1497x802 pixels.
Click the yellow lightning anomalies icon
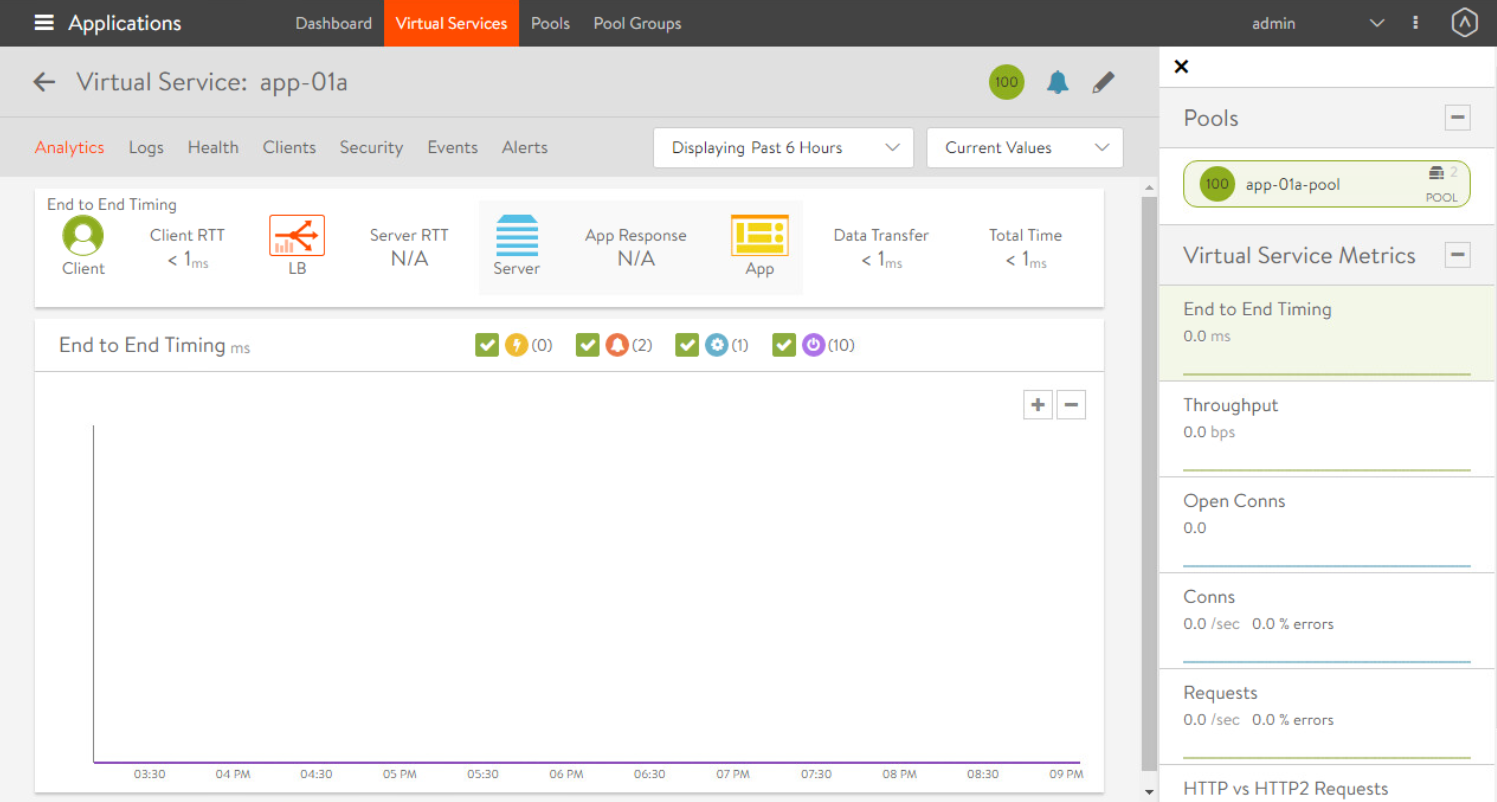(x=516, y=345)
